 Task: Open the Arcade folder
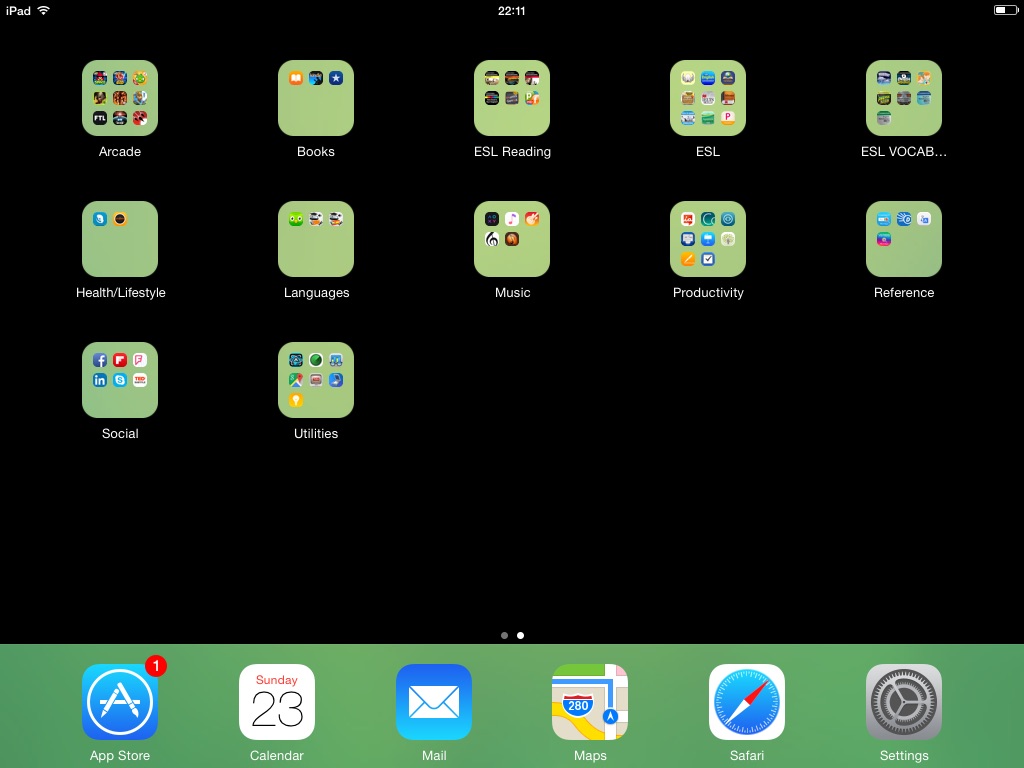[x=120, y=98]
